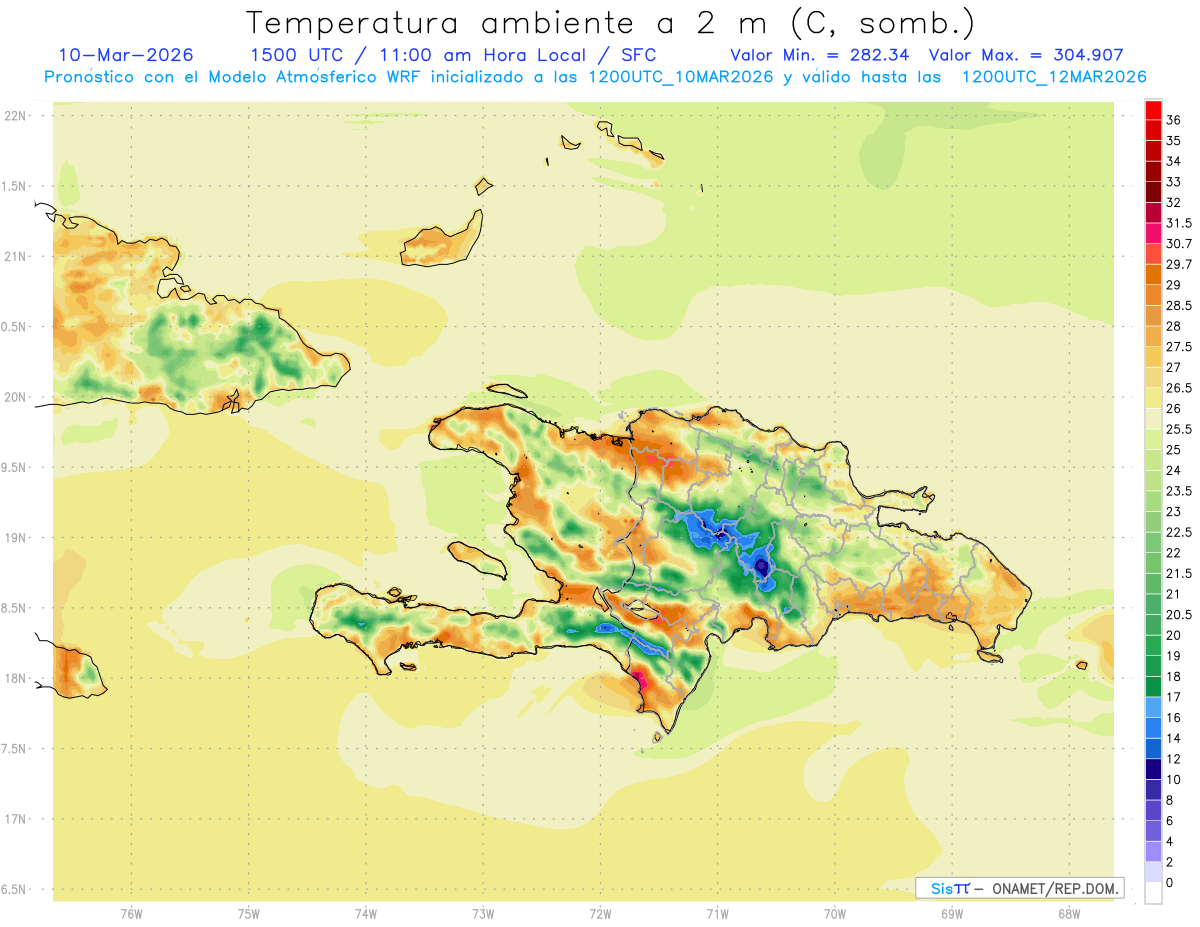Click the legend value '16'
Screen dimensions: 1200x927
click(1174, 717)
